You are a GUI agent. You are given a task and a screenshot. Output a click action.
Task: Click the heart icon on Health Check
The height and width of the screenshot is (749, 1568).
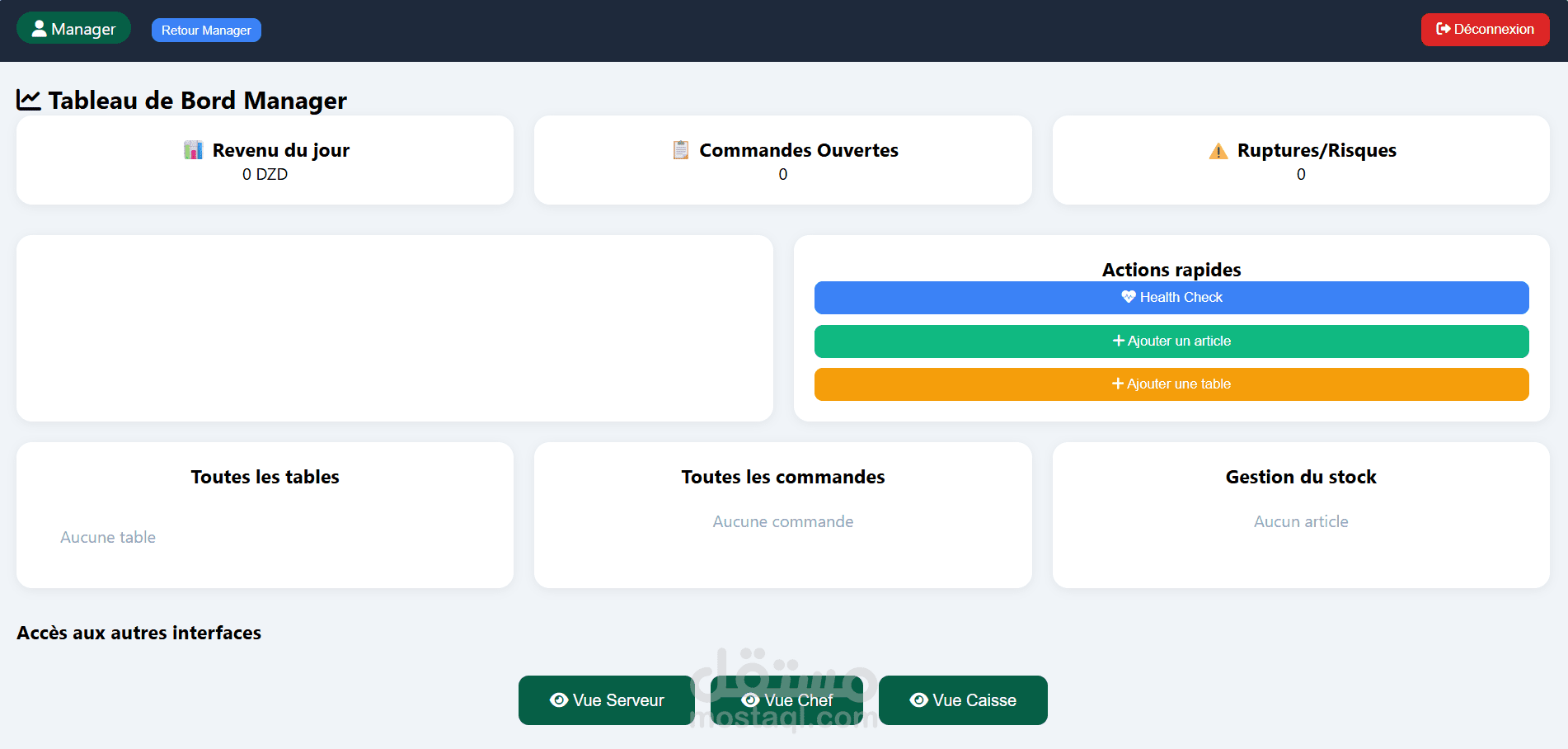tap(1129, 297)
